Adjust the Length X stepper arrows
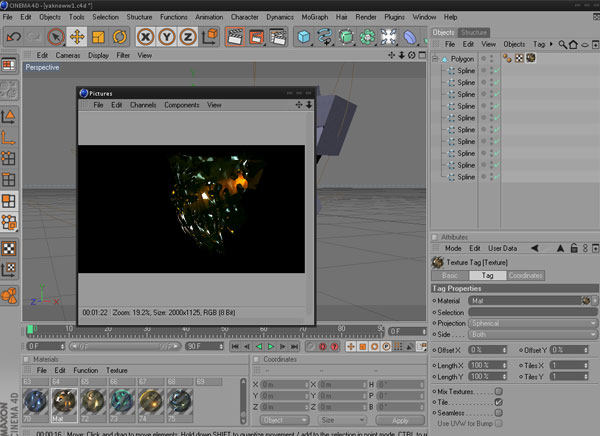Image resolution: width=600 pixels, height=436 pixels. 504,365
